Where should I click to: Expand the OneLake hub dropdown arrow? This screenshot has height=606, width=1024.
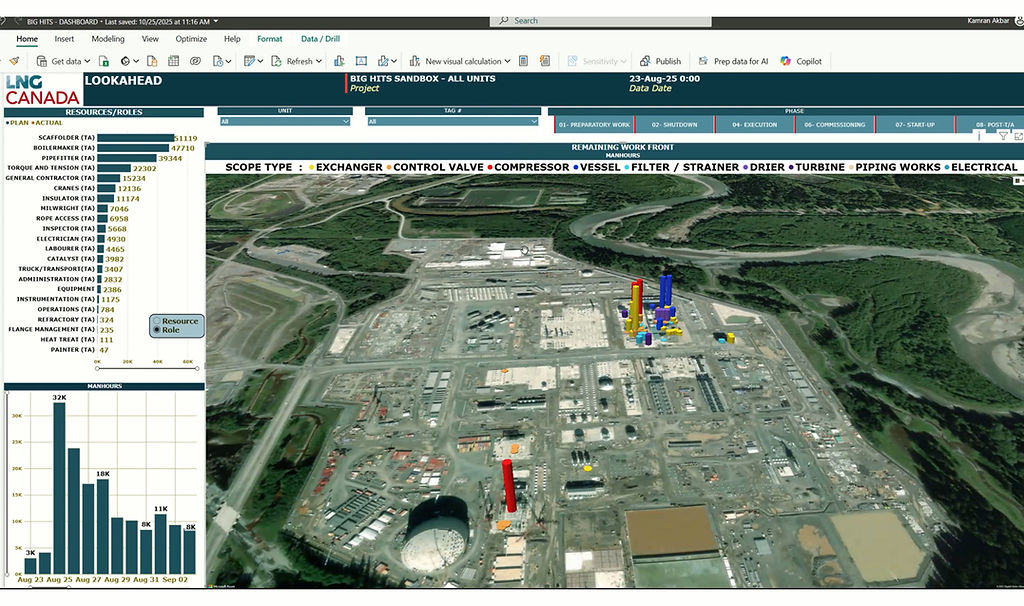136,61
